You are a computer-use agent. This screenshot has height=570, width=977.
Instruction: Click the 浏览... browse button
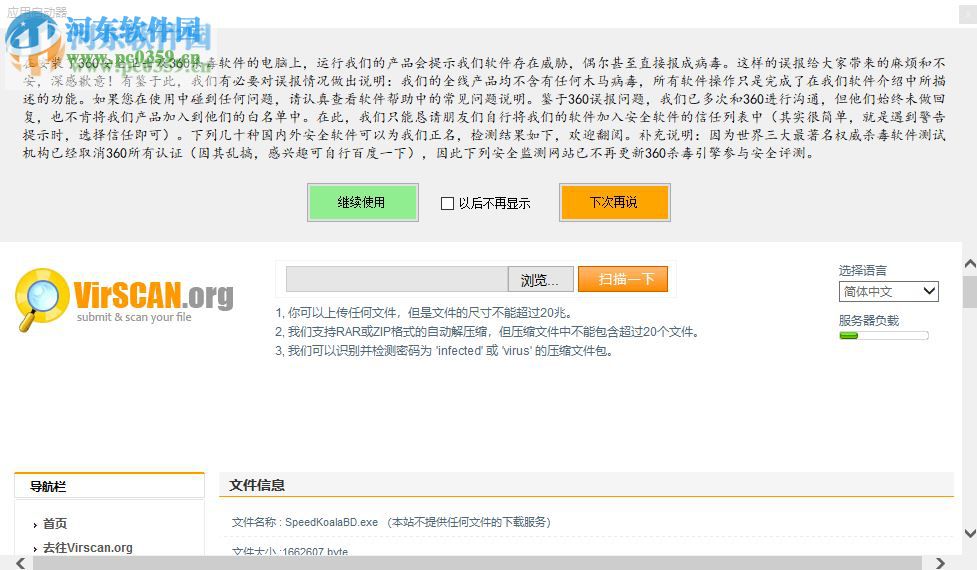point(541,279)
